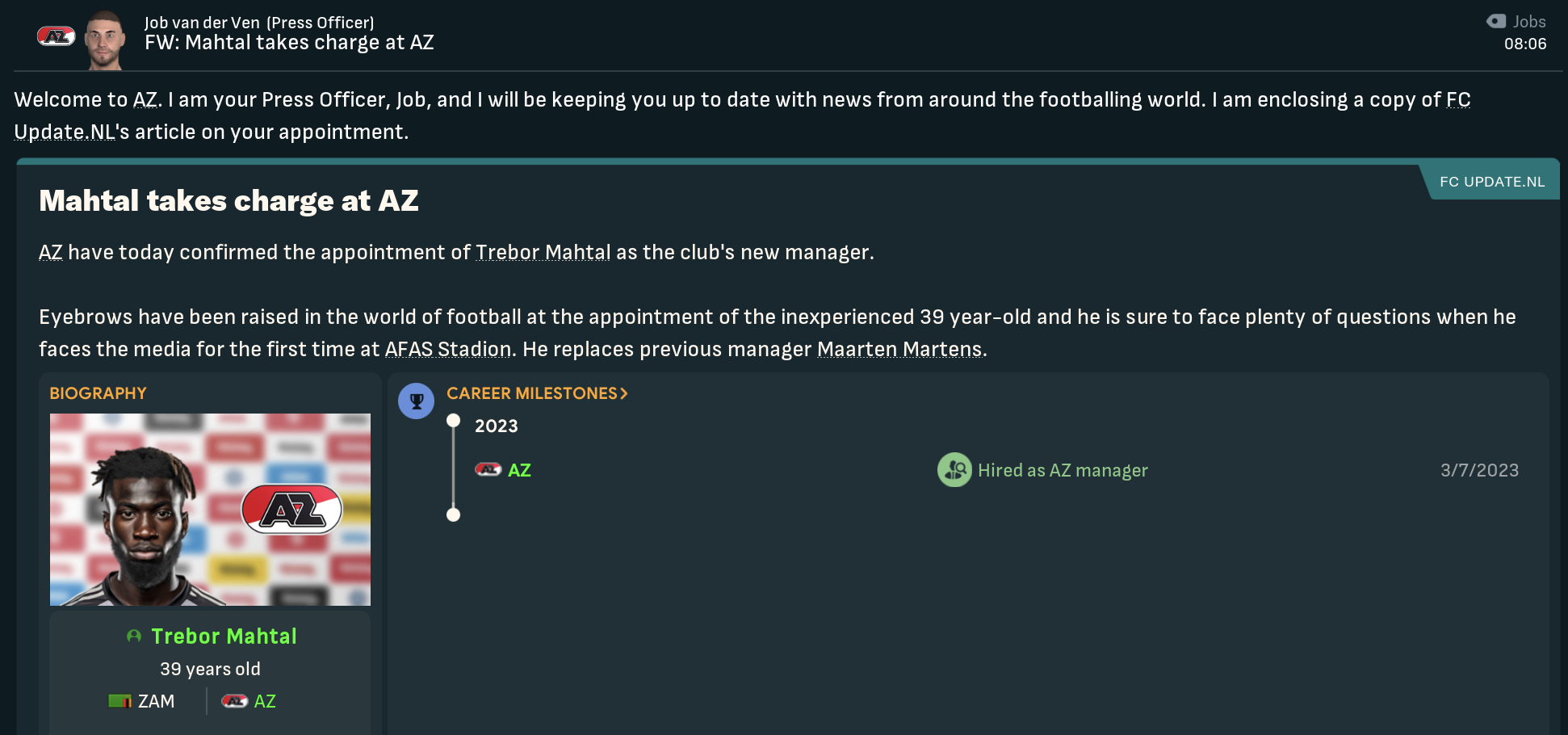Click the manager icon beside Trebor Mahtal's name
The width and height of the screenshot is (1568, 735).
[134, 636]
